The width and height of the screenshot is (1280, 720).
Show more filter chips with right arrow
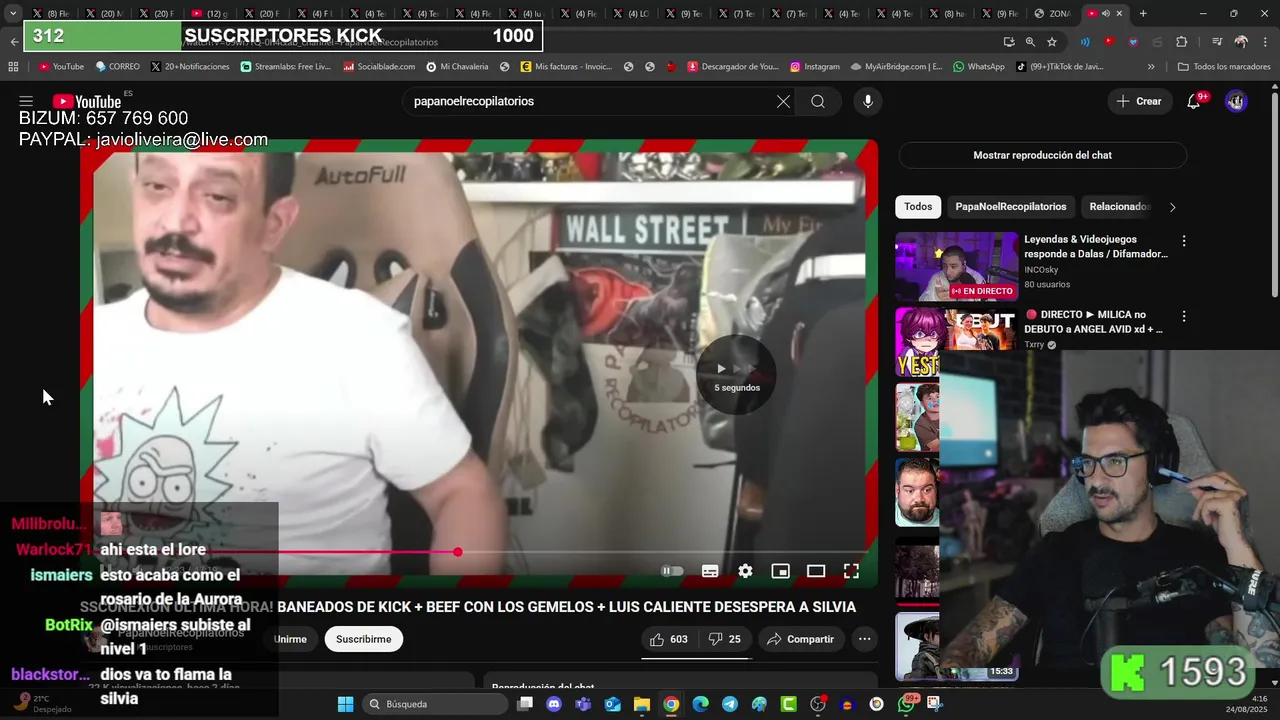1172,207
